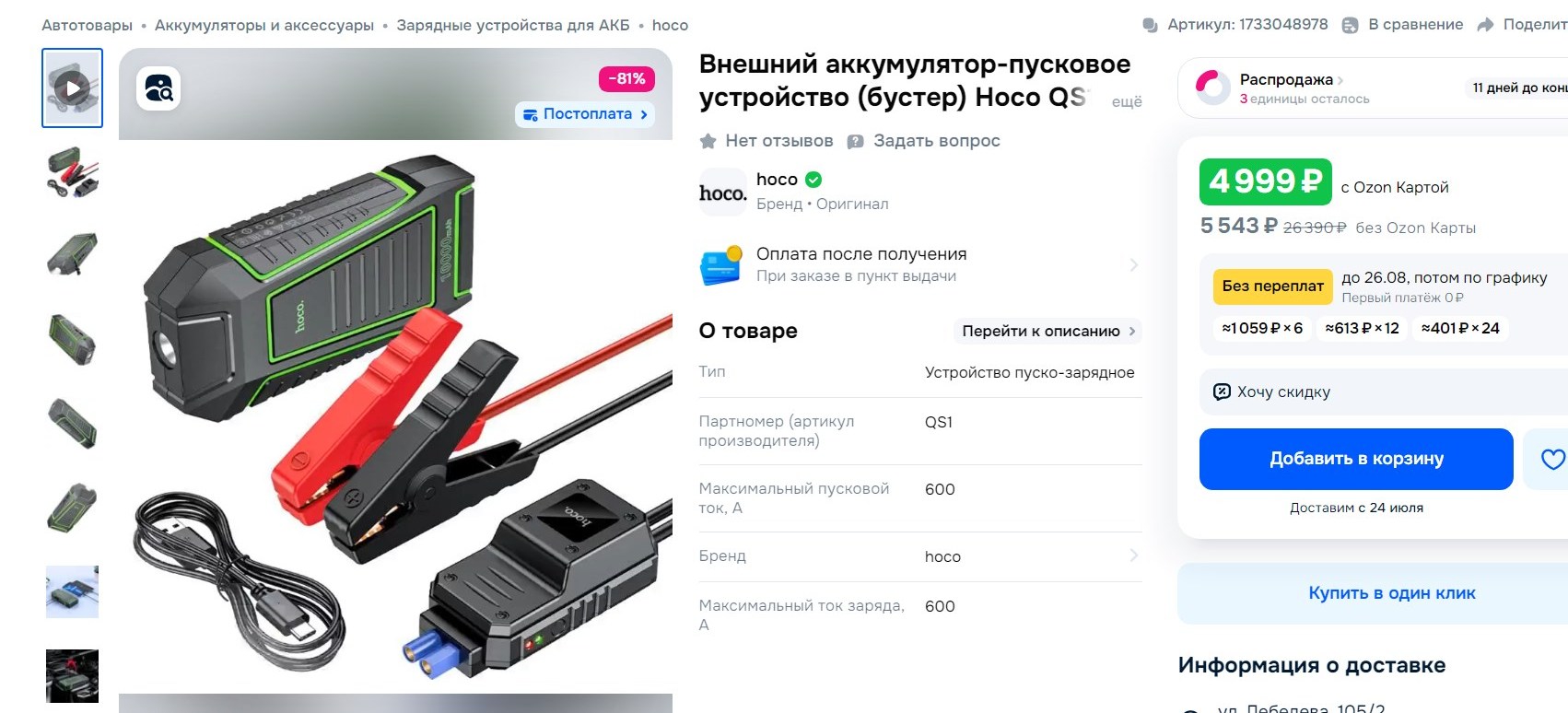The image size is (1568, 713).
Task: Click the visual search icon on product image
Action: point(158,88)
